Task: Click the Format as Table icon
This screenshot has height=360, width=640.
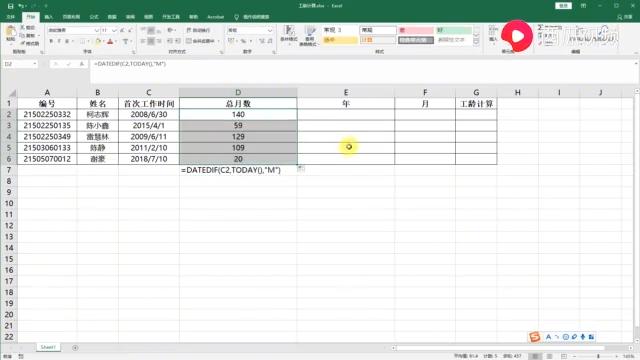Action: (309, 34)
